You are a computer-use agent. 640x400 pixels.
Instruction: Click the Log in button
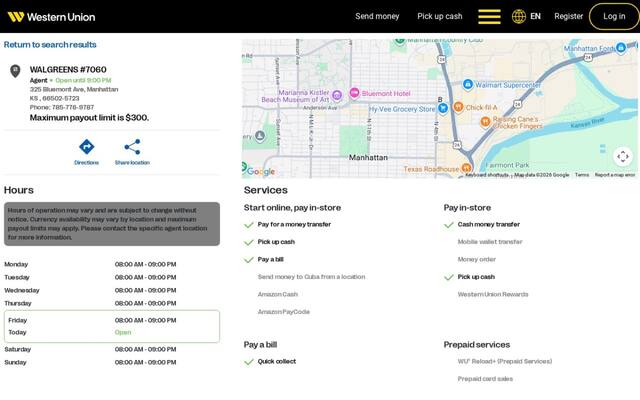614,16
